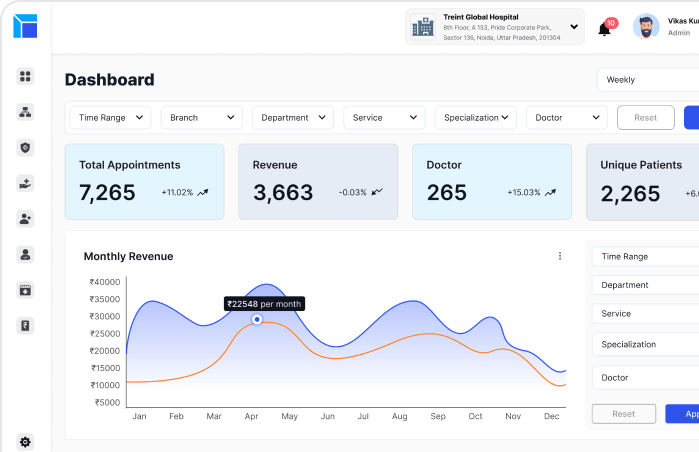This screenshot has height=452, width=699.
Task: Click the organization hierarchy sidebar icon
Action: pos(26,112)
